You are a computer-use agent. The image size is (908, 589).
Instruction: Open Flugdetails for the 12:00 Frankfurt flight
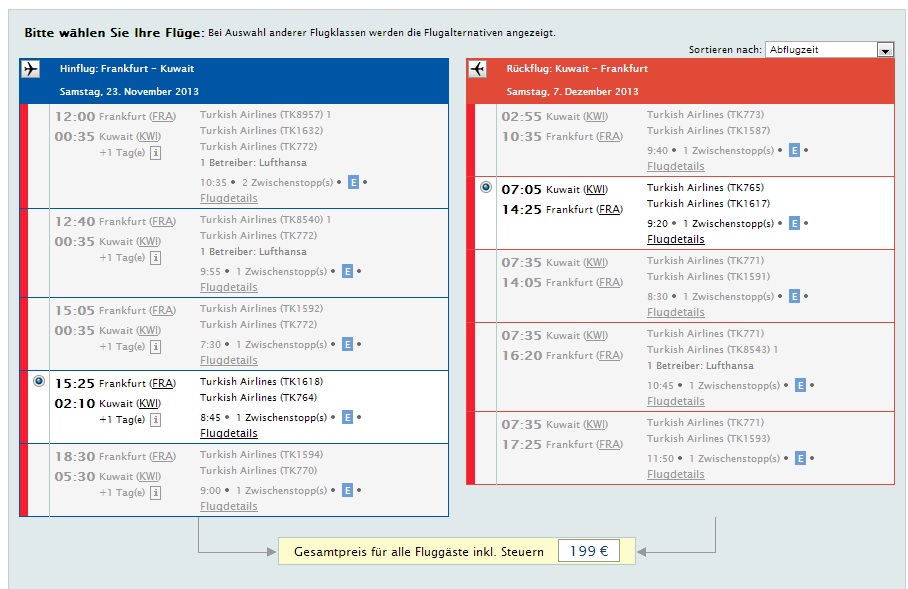(229, 199)
